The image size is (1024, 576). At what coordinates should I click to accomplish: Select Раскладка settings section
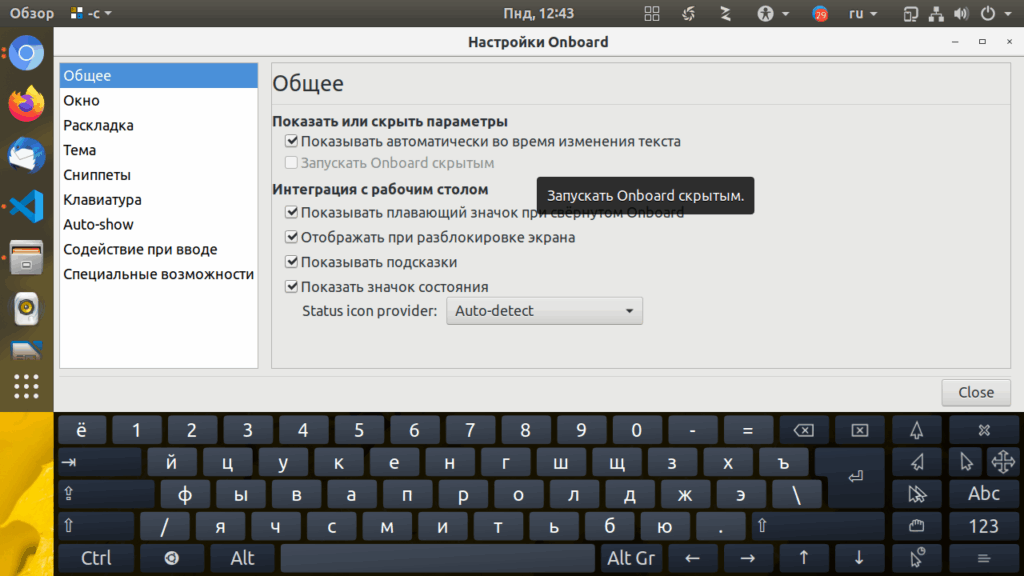(x=159, y=125)
